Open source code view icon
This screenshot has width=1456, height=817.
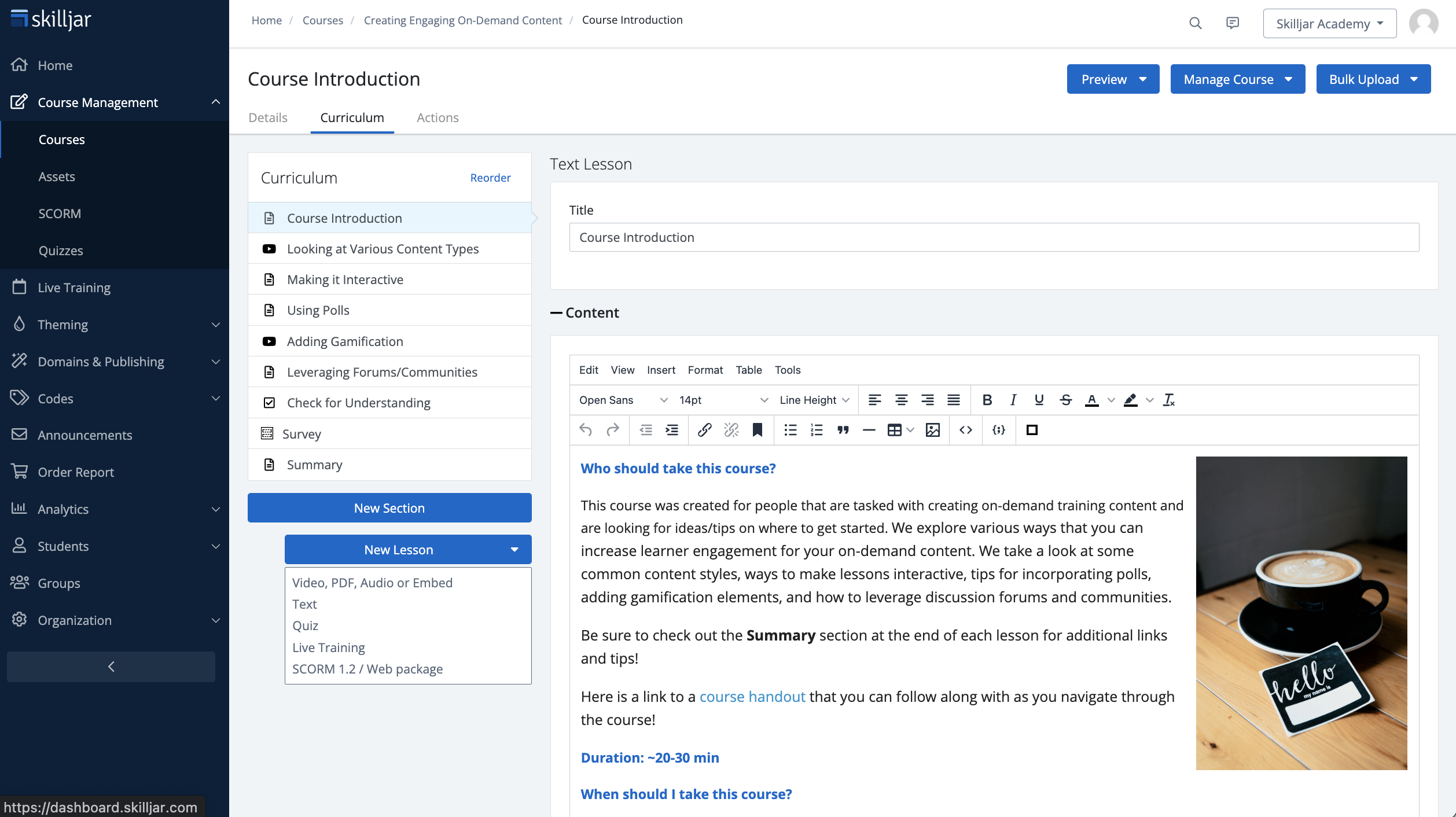pyautogui.click(x=965, y=430)
